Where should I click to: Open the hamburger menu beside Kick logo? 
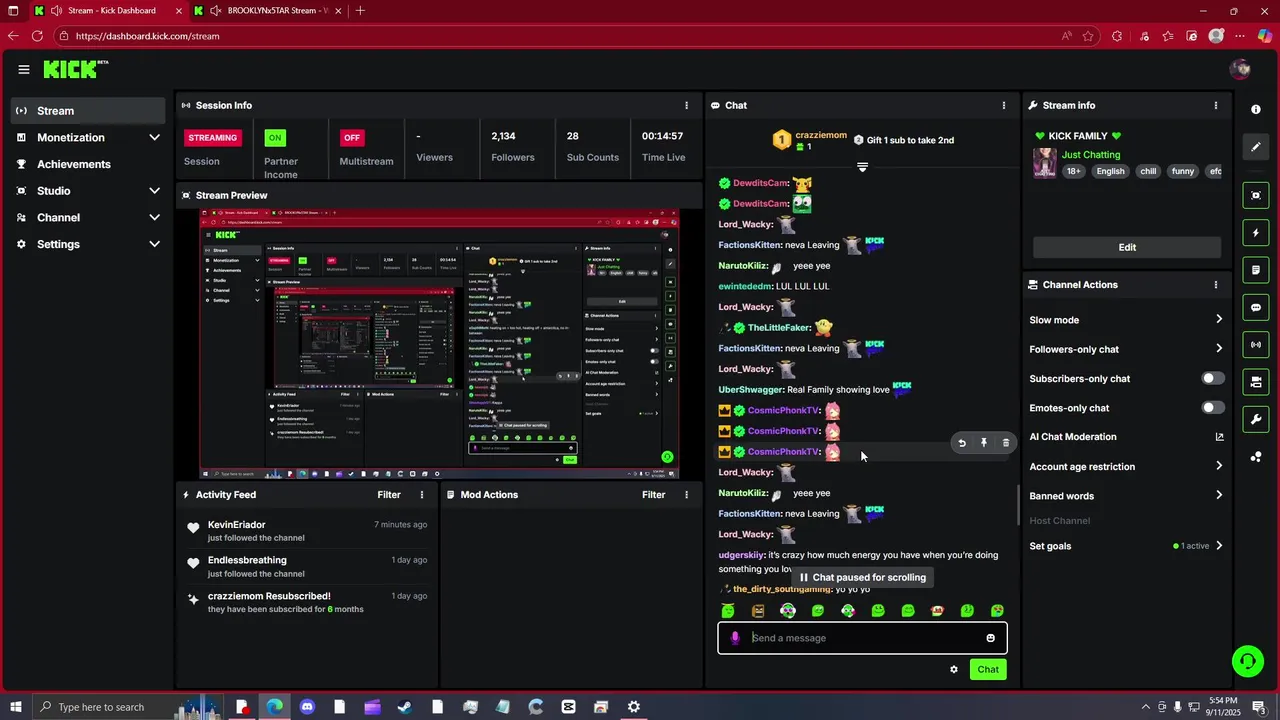(24, 69)
